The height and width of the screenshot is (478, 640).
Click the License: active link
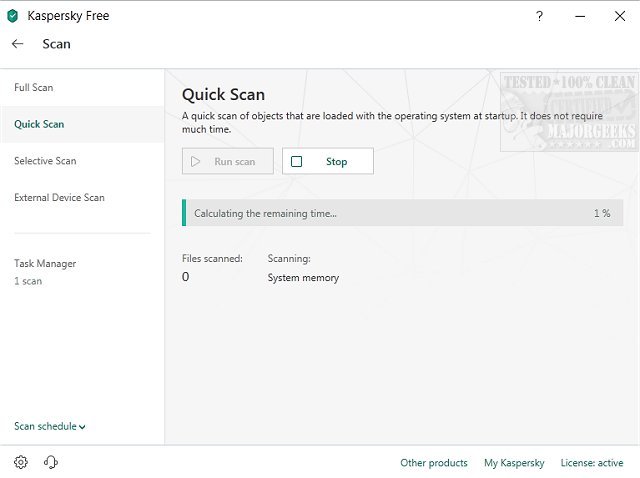pos(591,463)
